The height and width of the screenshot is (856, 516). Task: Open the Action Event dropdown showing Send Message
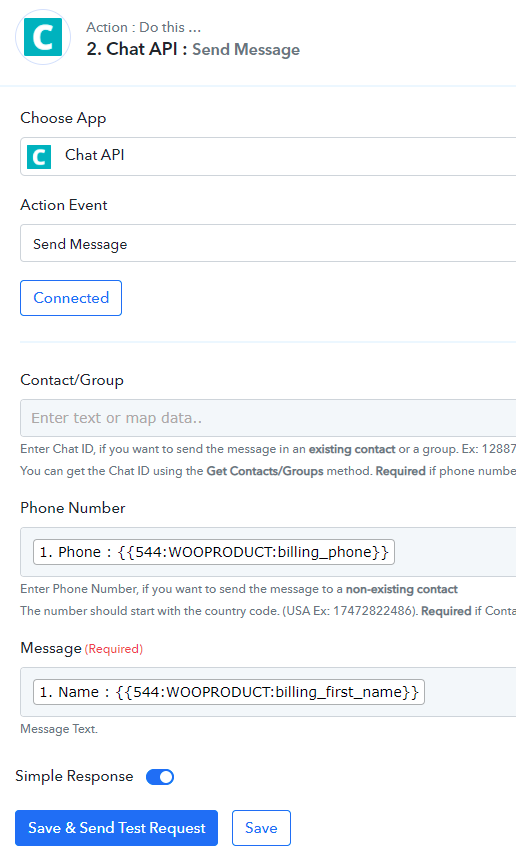click(268, 243)
